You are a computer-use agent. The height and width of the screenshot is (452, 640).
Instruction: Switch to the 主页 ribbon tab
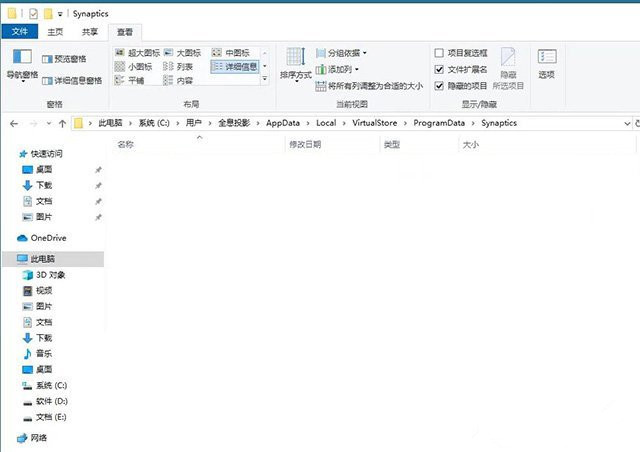[55, 32]
